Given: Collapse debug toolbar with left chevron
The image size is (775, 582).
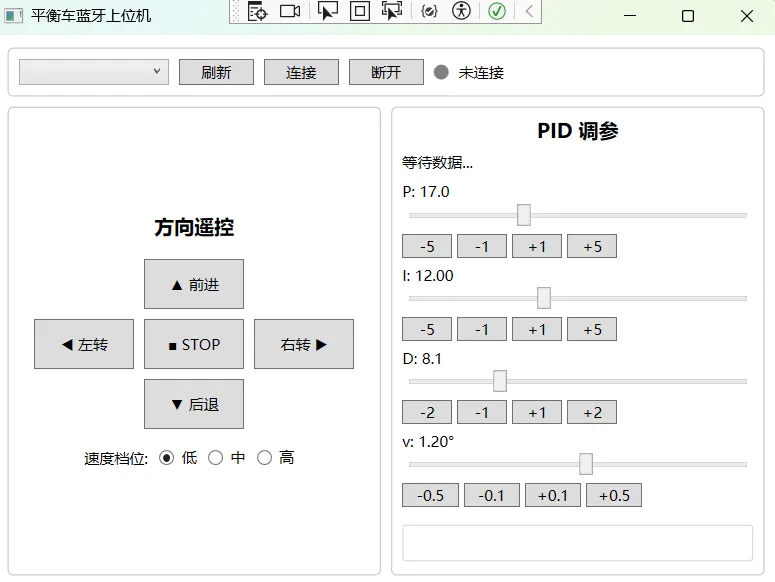Looking at the screenshot, I should point(529,11).
